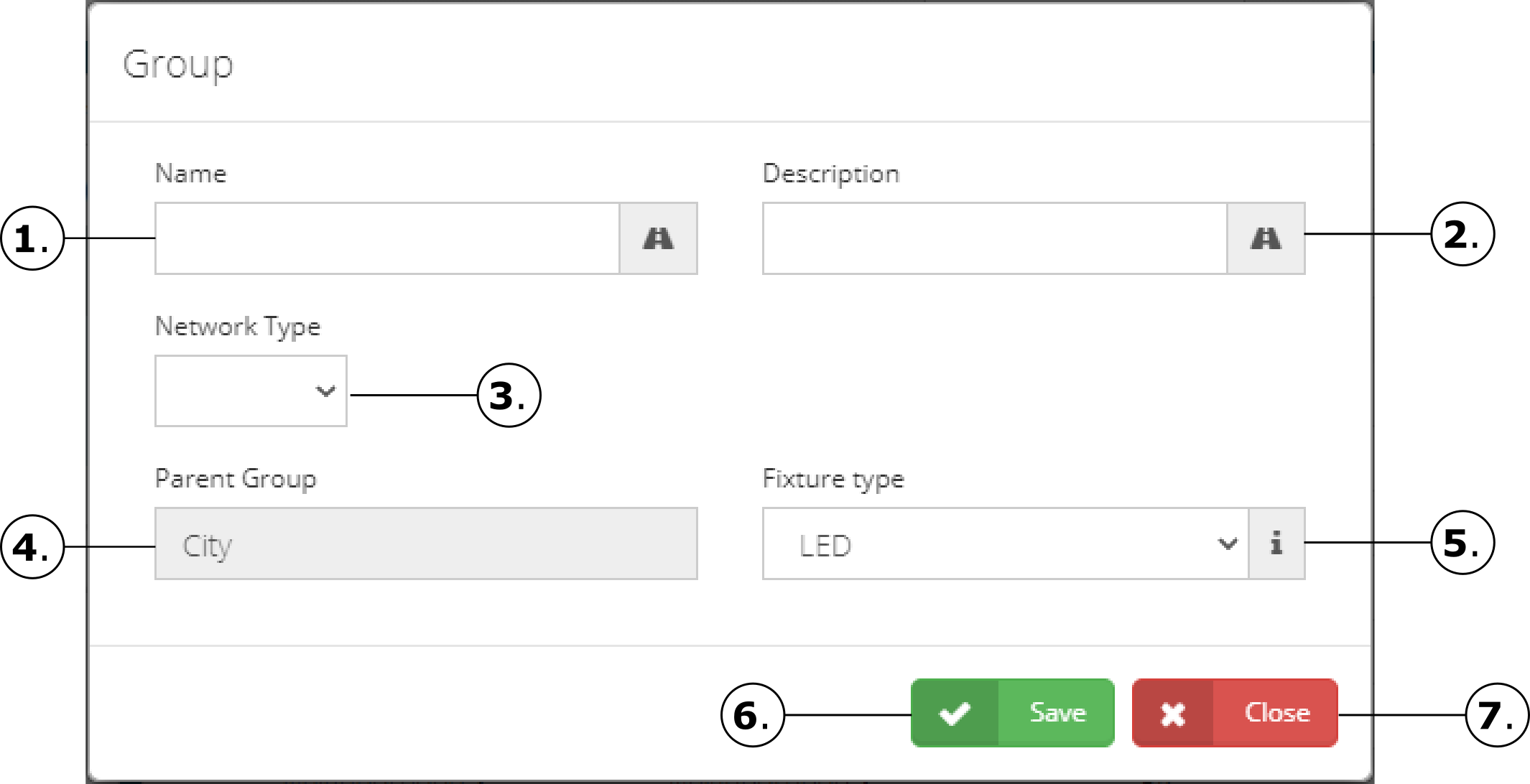Viewport: 1530px width, 784px height.
Task: Click the checkmark icon on Save
Action: 955,714
